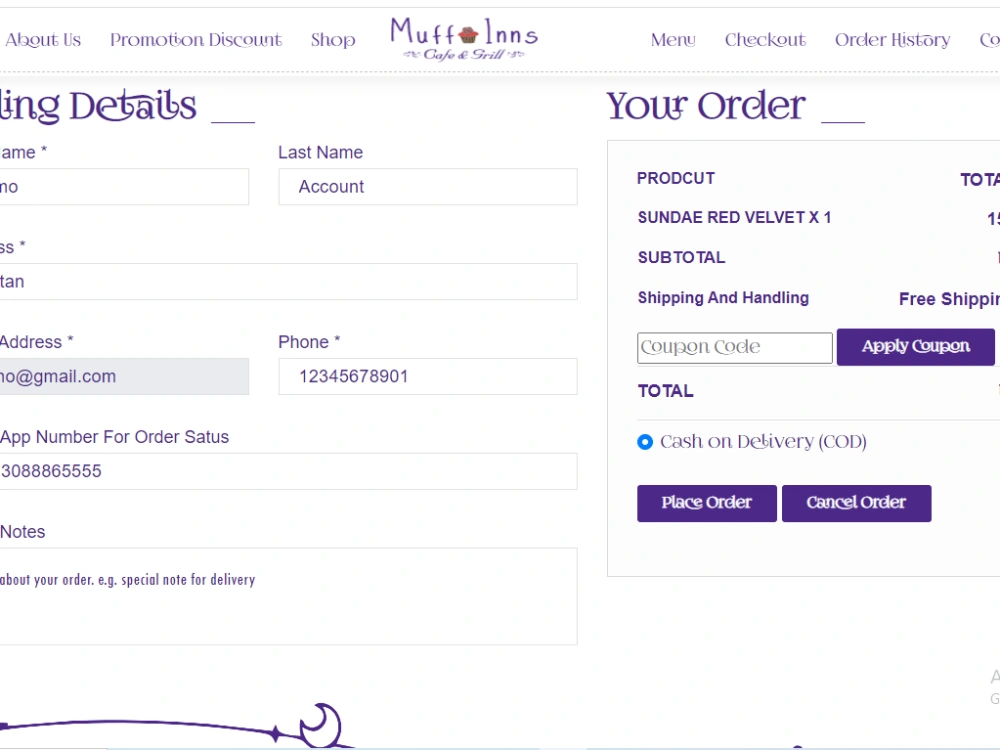Click the Order Notes text area
The height and width of the screenshot is (750, 1000).
click(288, 596)
